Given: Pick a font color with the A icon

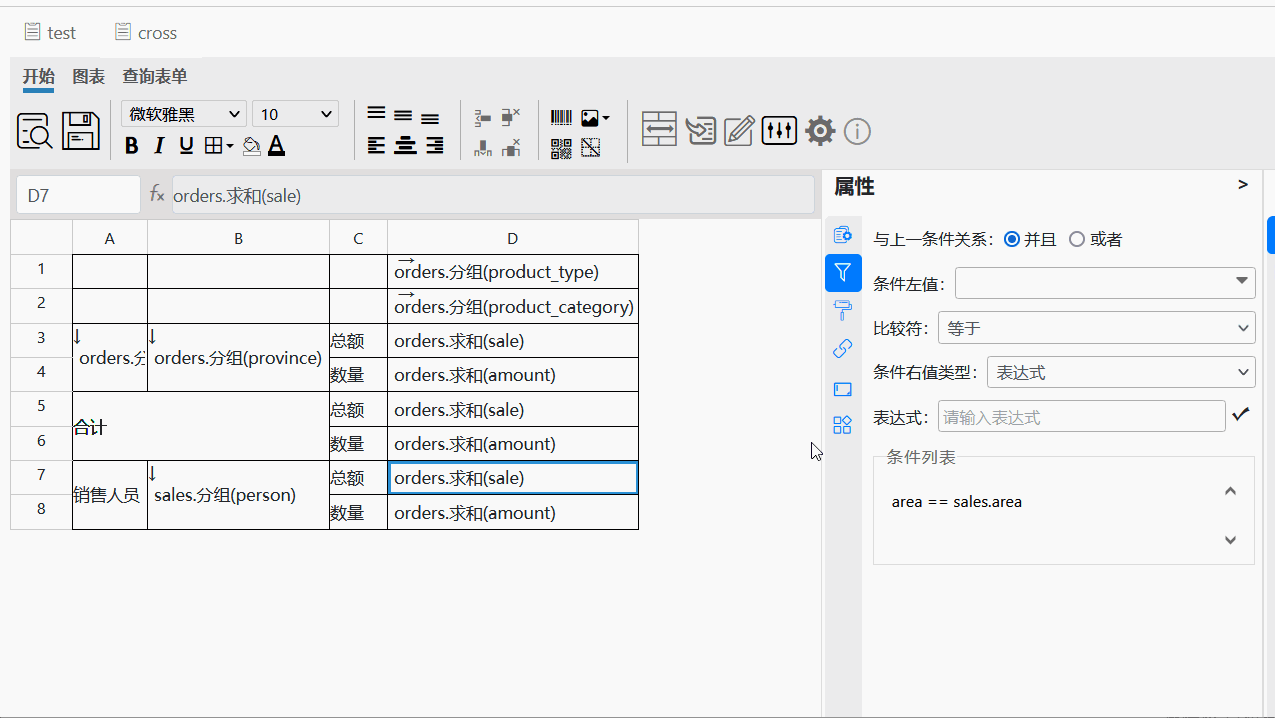Looking at the screenshot, I should [x=277, y=146].
